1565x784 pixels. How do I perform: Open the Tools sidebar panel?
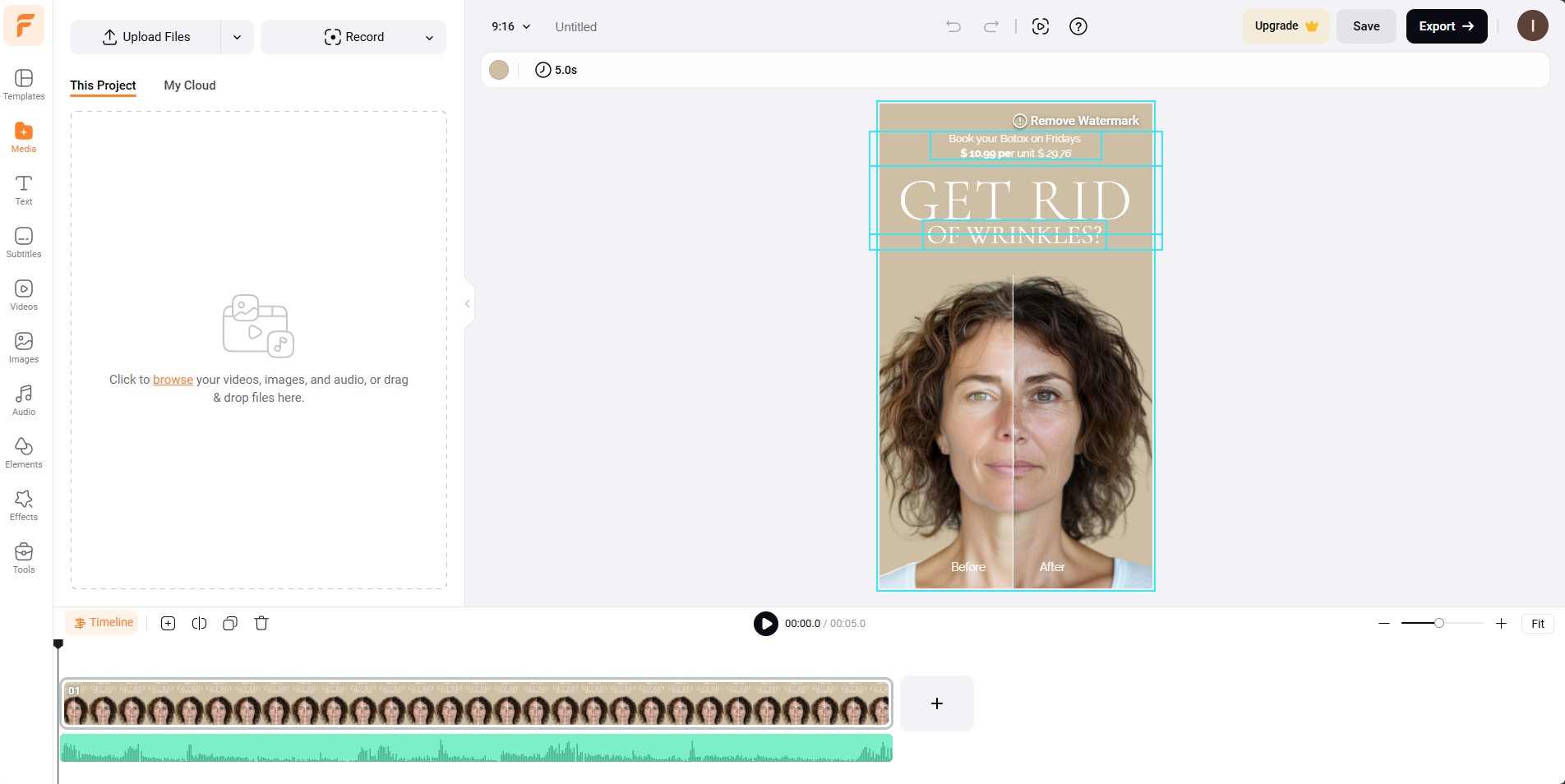point(24,558)
